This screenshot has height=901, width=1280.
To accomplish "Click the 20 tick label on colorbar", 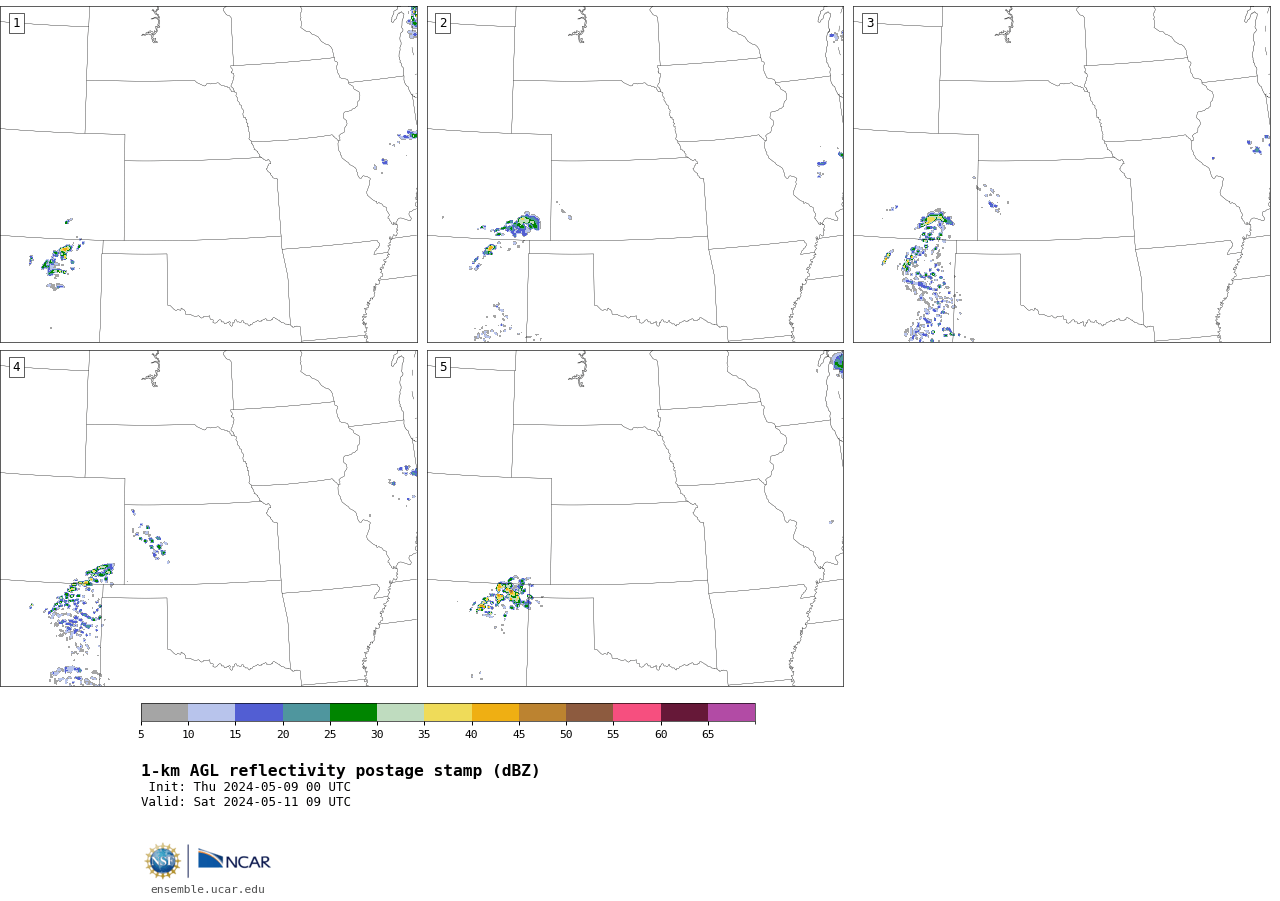I will pos(283,735).
